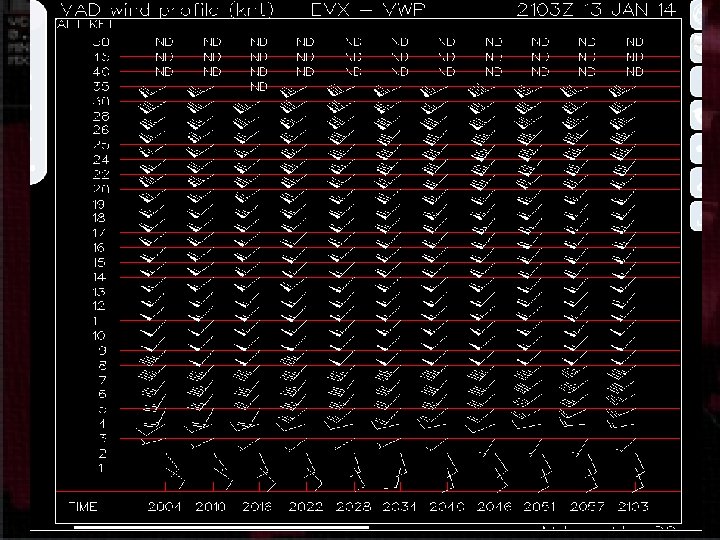Select the altitude label 12
Image resolution: width=720 pixels, height=540 pixels.
click(99, 305)
